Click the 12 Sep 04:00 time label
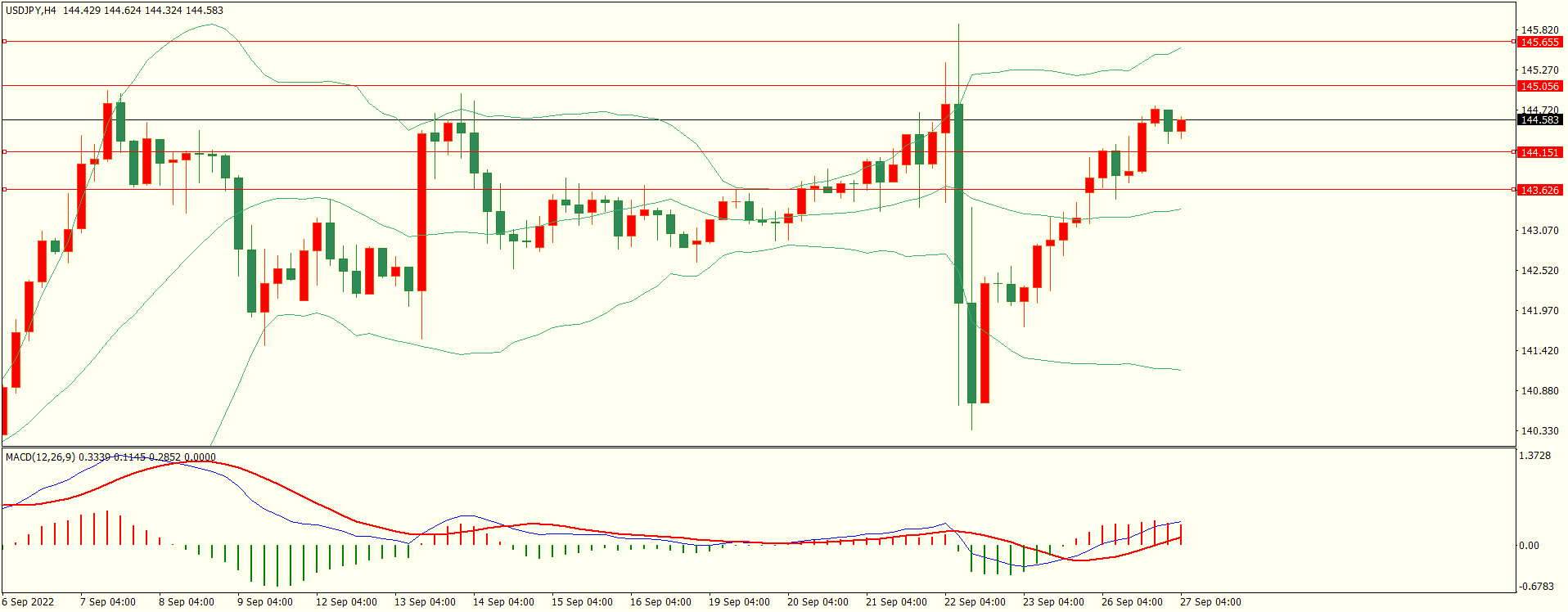The image size is (1568, 612). [x=347, y=602]
